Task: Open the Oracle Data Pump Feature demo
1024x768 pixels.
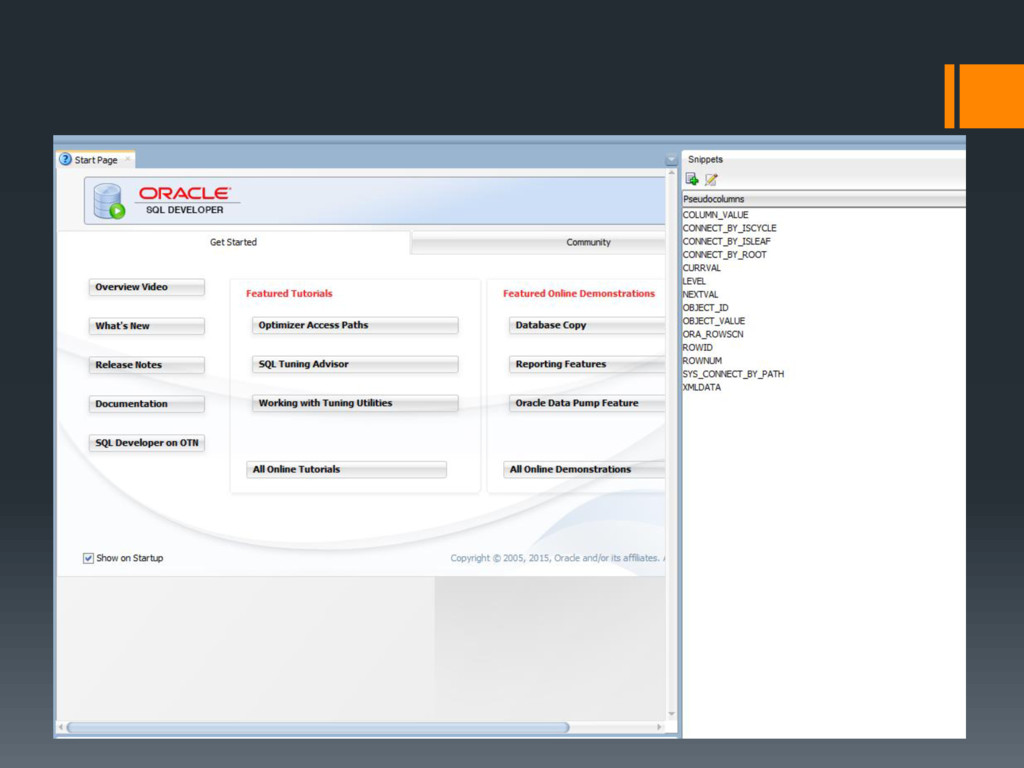Action: pyautogui.click(x=586, y=404)
